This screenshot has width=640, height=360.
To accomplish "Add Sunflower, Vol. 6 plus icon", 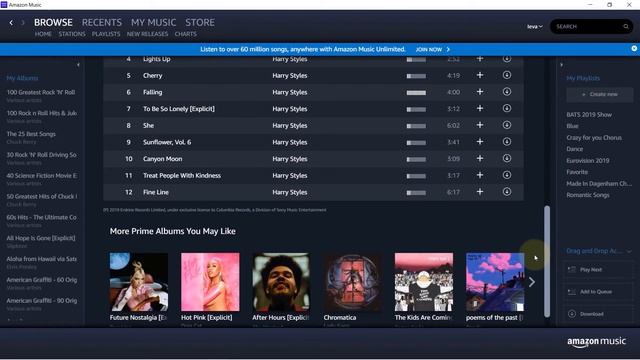I will (x=480, y=142).
